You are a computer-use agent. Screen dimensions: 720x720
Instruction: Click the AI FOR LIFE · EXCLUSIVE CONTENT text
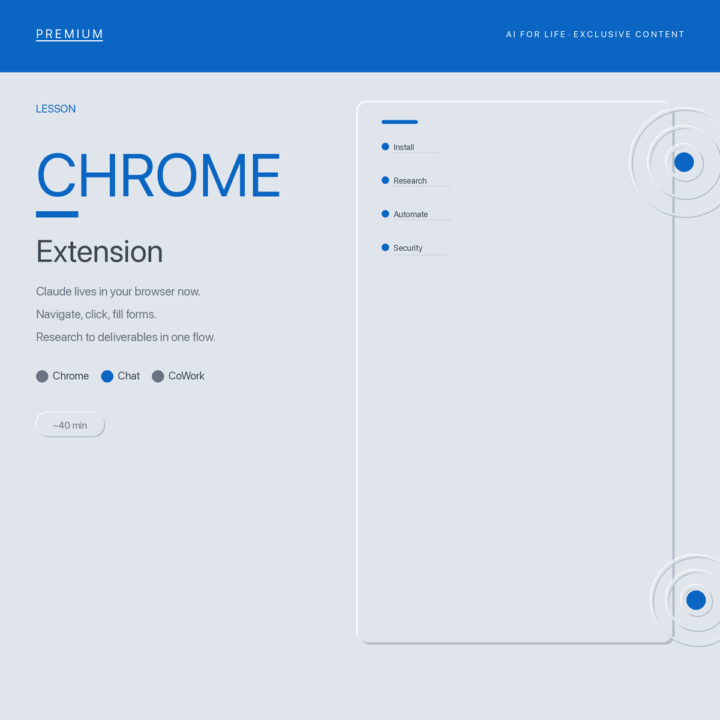(x=595, y=34)
